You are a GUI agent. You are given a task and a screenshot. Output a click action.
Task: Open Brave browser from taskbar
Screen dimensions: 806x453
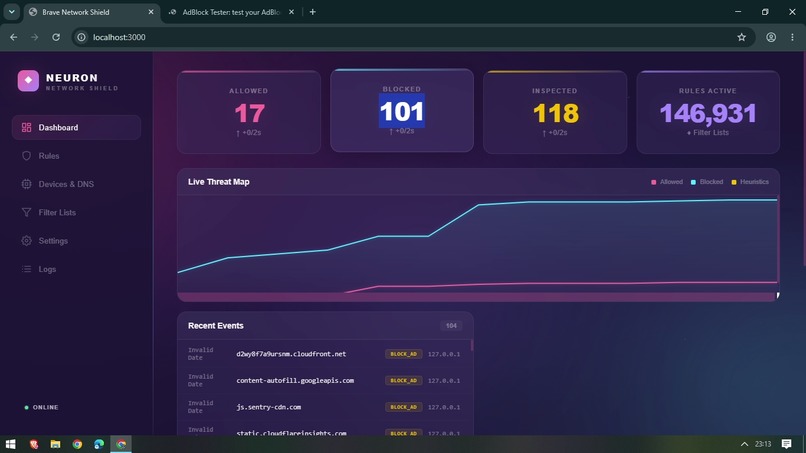pyautogui.click(x=33, y=444)
